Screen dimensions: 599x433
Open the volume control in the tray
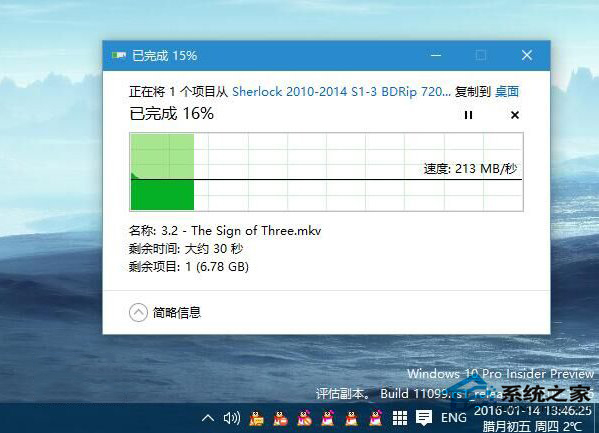(x=232, y=418)
